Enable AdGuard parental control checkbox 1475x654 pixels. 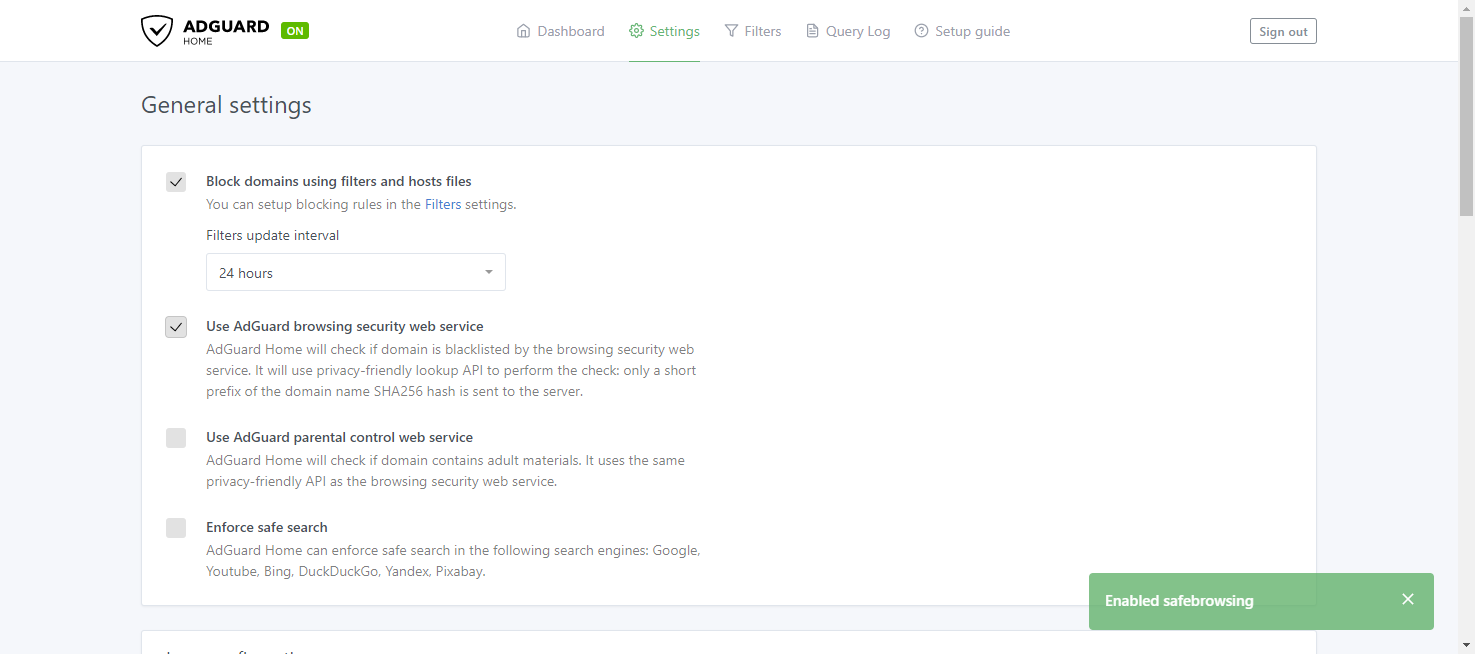tap(176, 438)
